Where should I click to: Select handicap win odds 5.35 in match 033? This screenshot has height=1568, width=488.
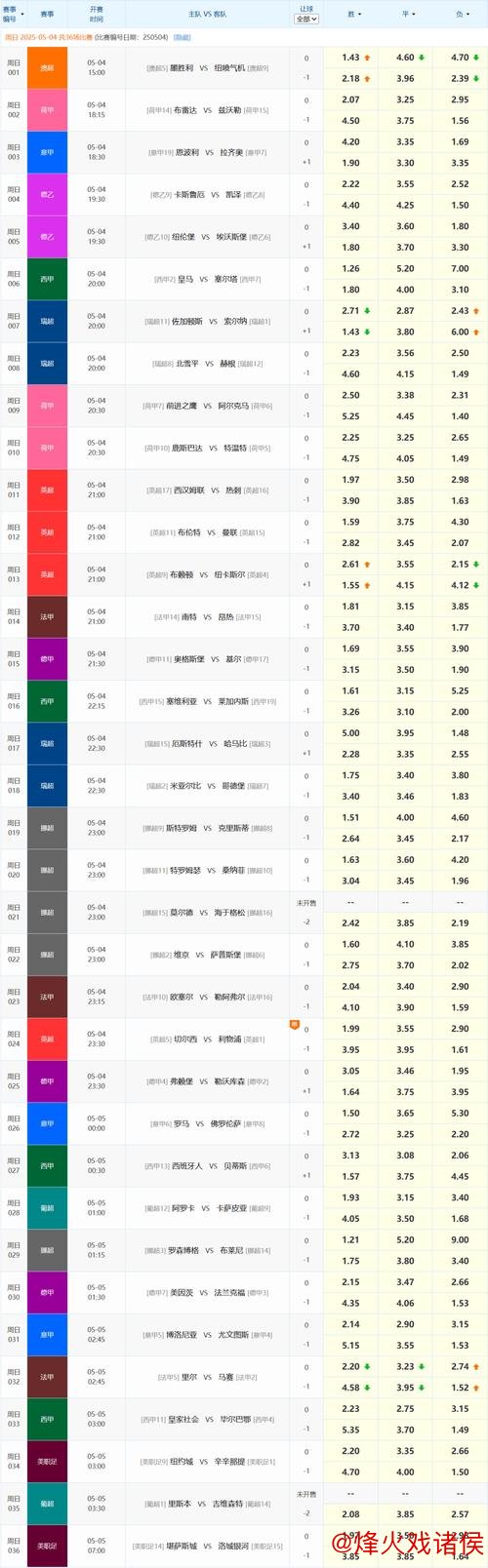351,1430
